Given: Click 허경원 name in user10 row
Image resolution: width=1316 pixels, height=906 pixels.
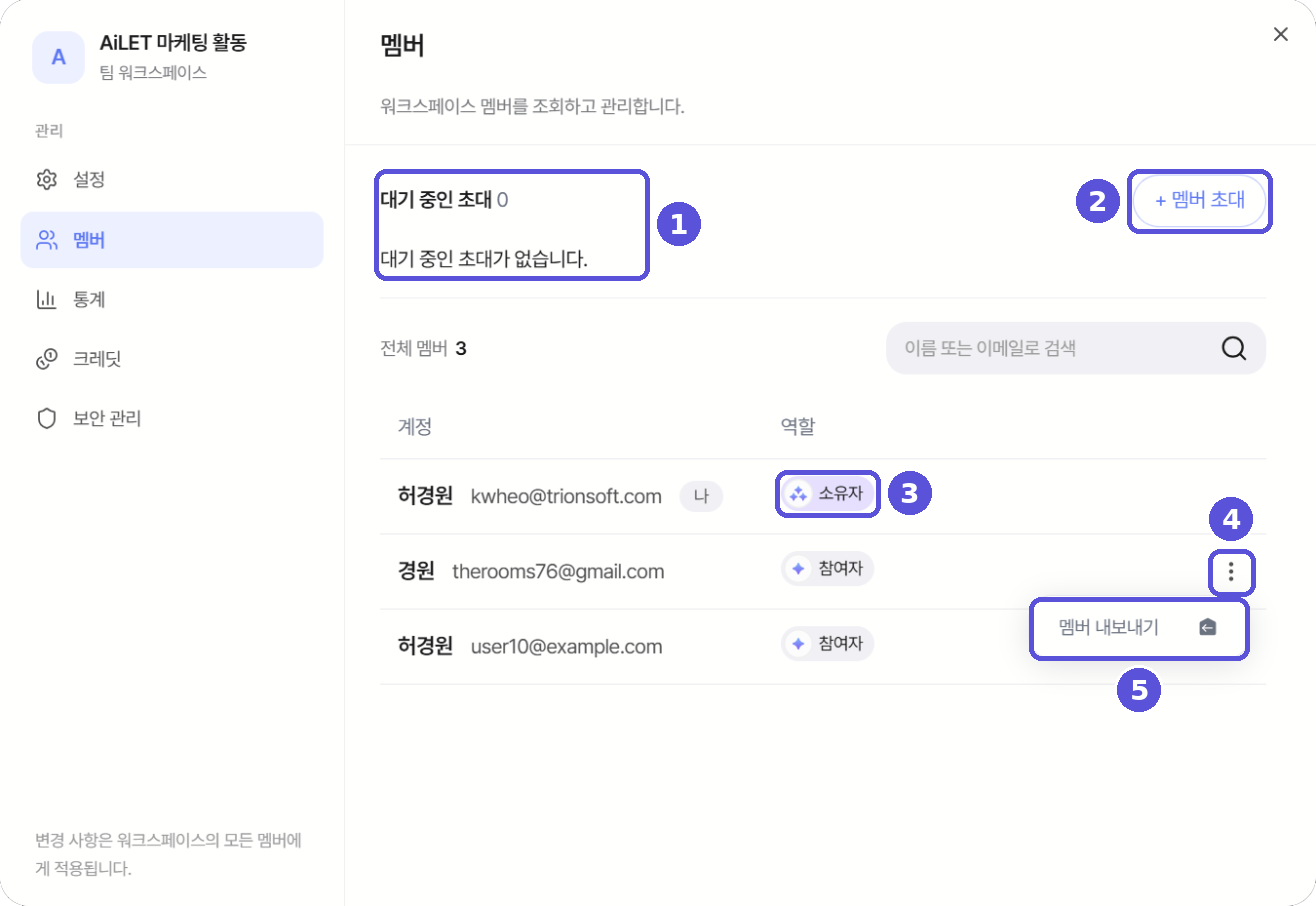Looking at the screenshot, I should coord(426,646).
